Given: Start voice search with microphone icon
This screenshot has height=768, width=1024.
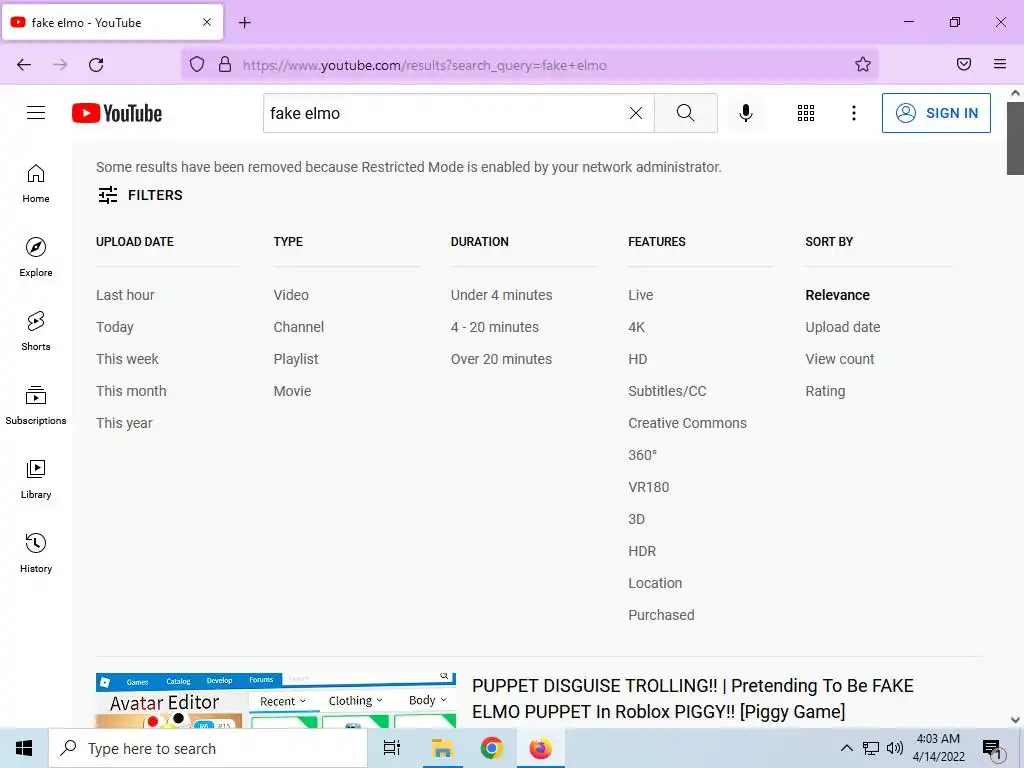Looking at the screenshot, I should pyautogui.click(x=746, y=113).
